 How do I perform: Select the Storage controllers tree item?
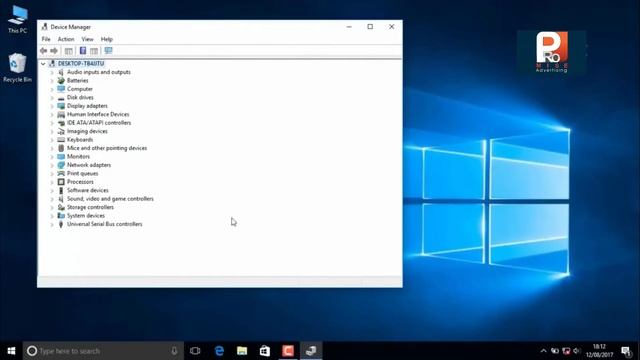(90, 207)
